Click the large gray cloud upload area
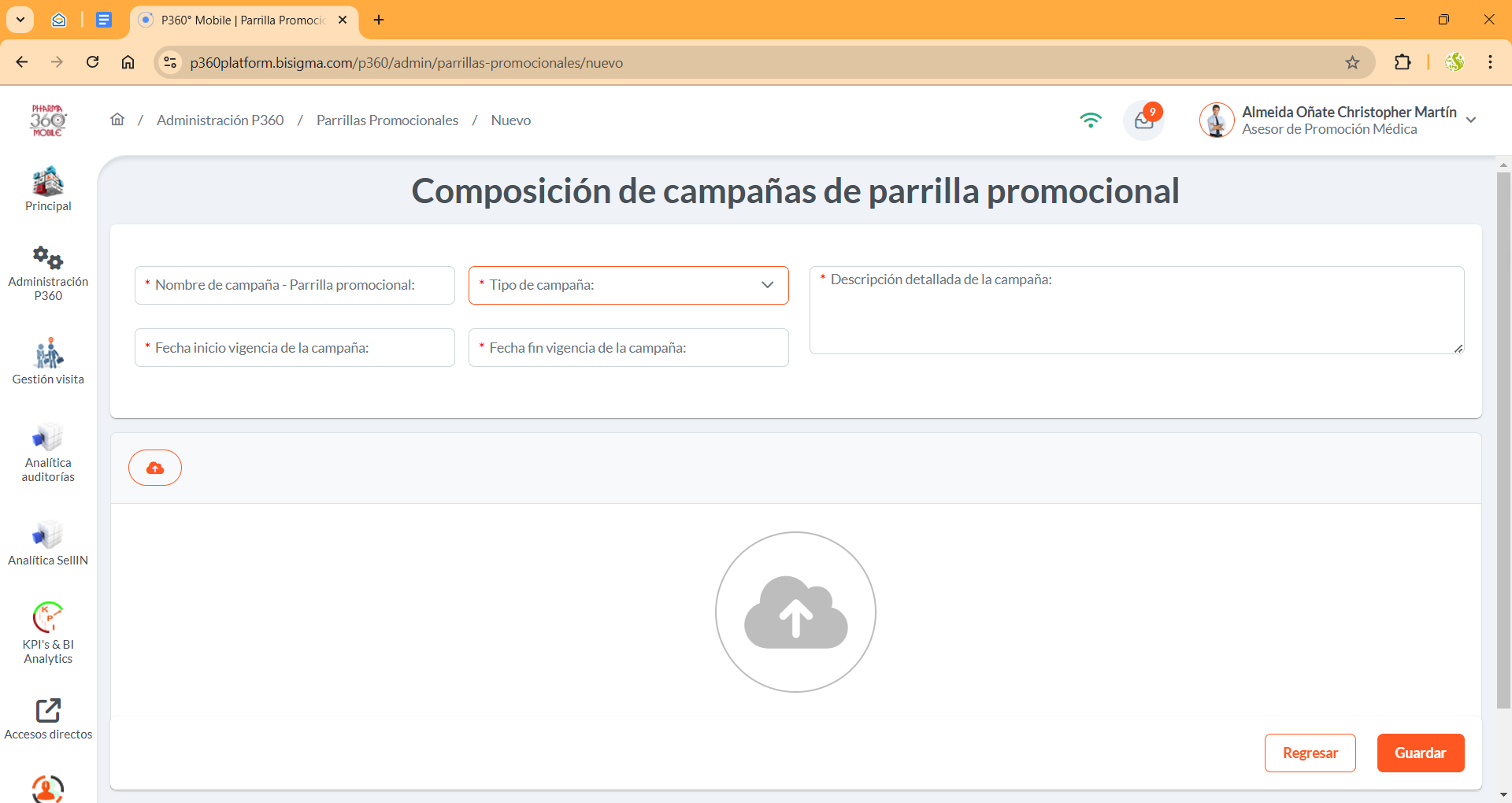 click(x=795, y=612)
